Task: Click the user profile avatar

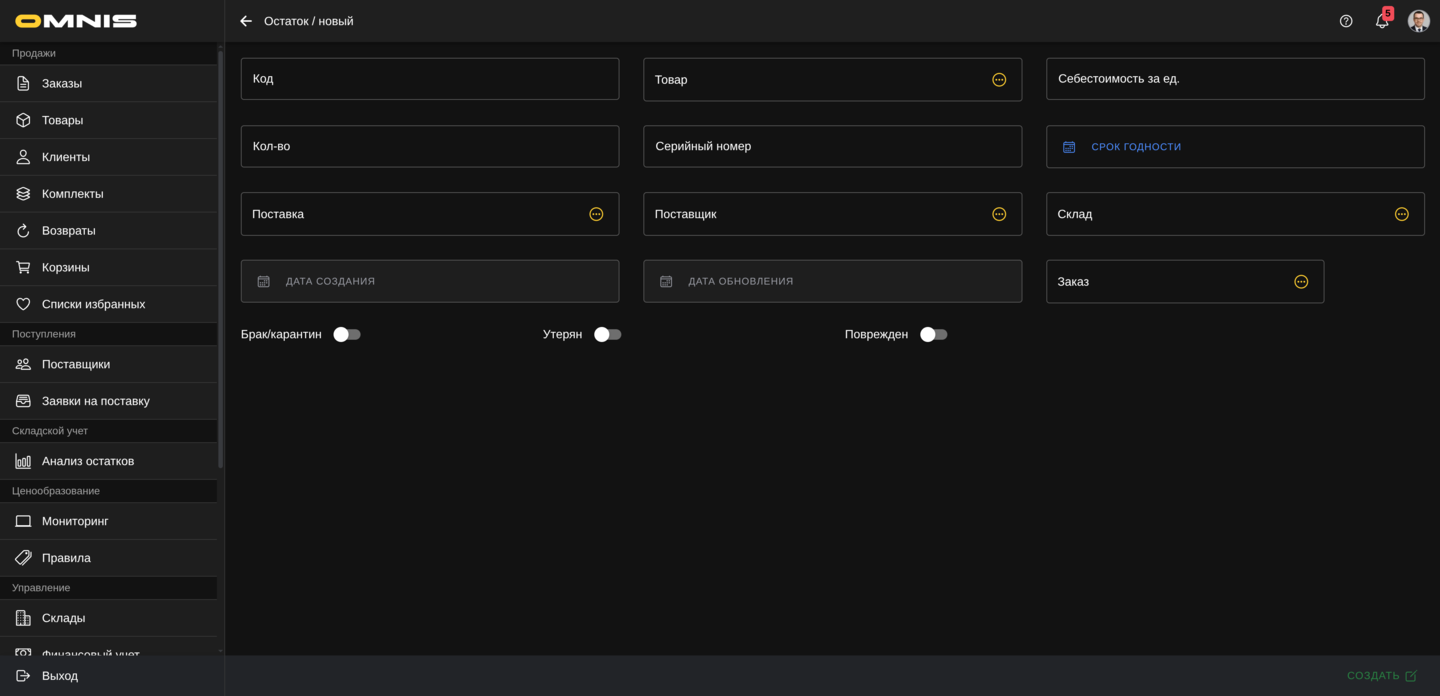Action: click(1418, 21)
